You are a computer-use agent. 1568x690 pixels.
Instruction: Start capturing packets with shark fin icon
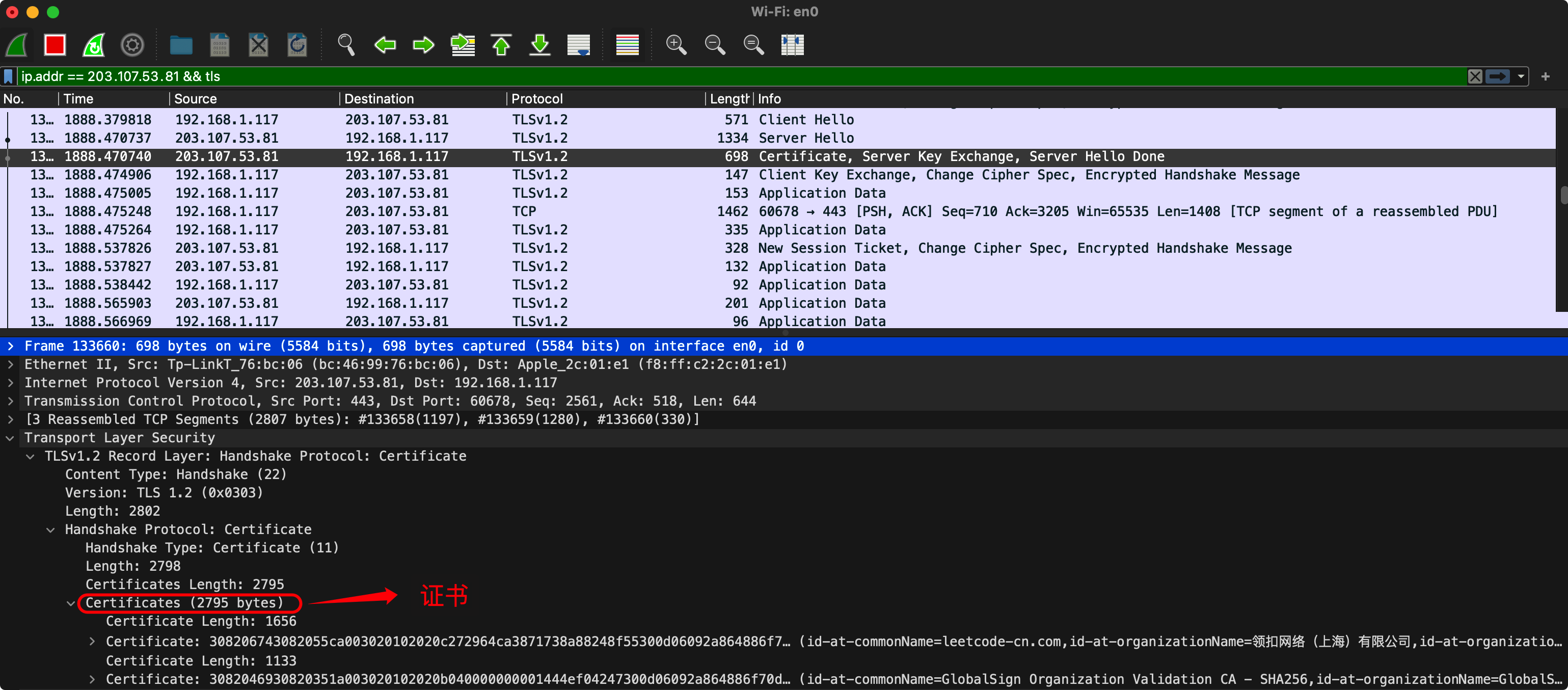tap(17, 45)
